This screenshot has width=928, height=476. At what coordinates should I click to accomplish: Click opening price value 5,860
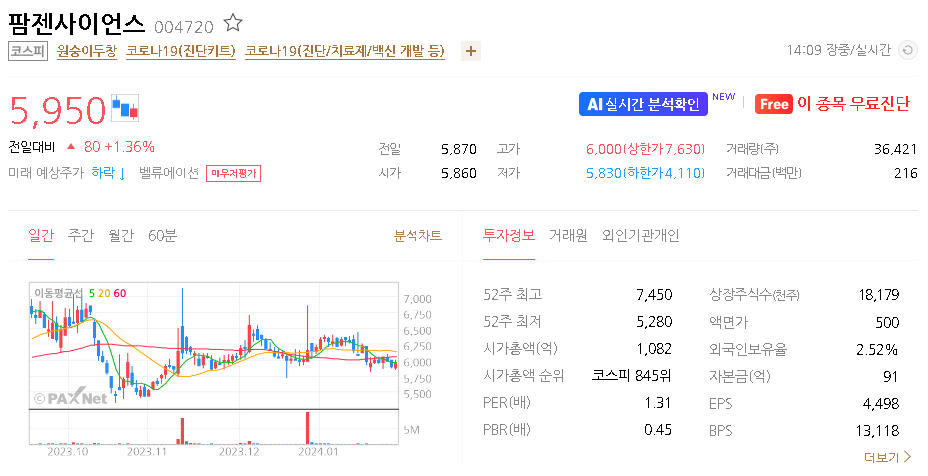[459, 173]
